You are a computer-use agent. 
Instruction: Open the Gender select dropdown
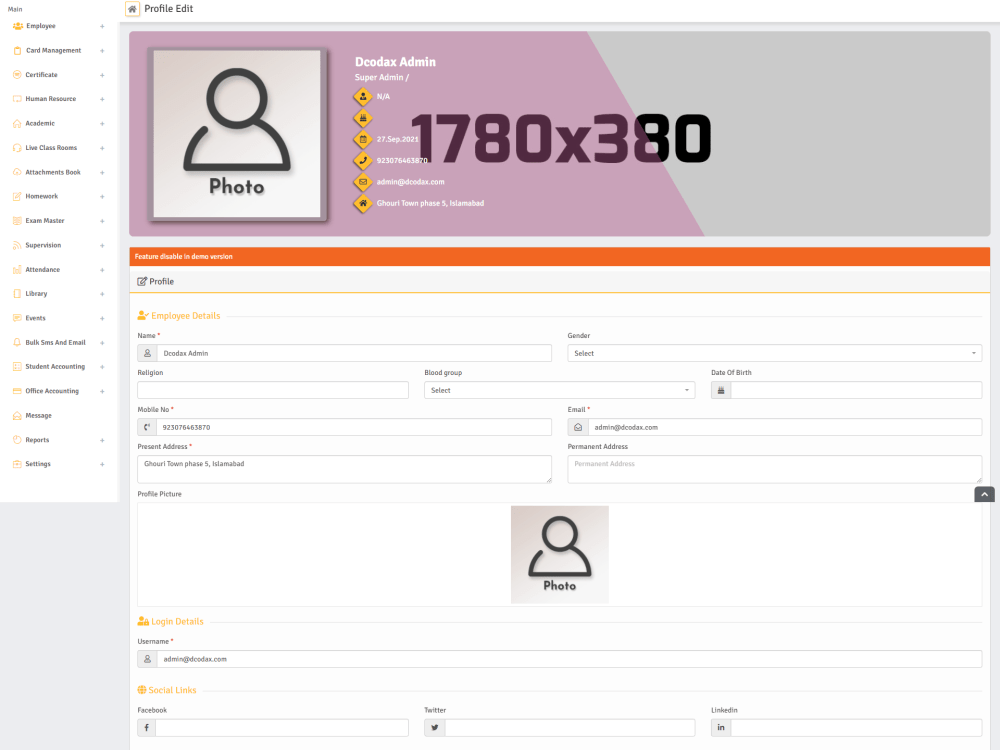774,353
